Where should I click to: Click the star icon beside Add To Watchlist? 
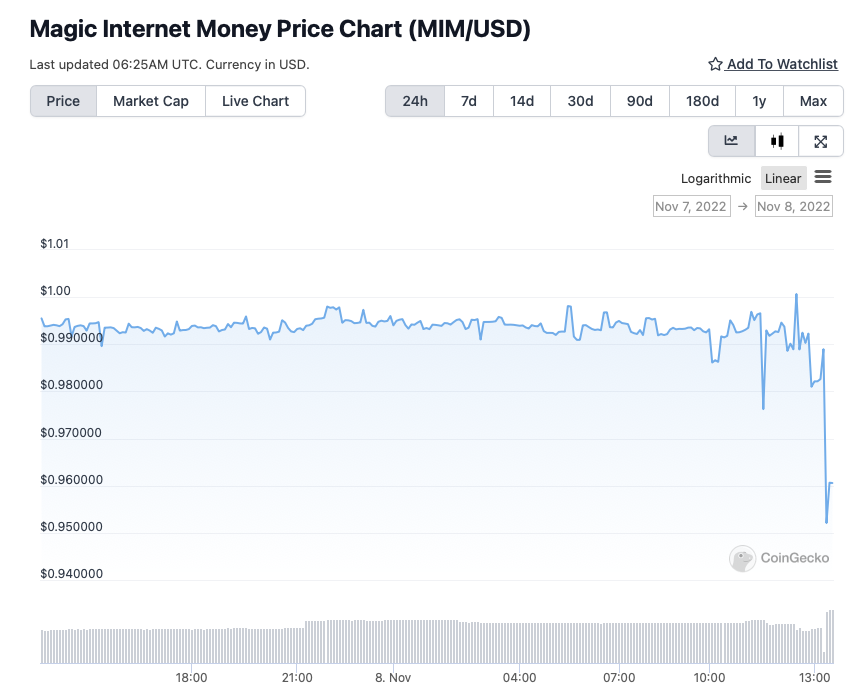715,65
